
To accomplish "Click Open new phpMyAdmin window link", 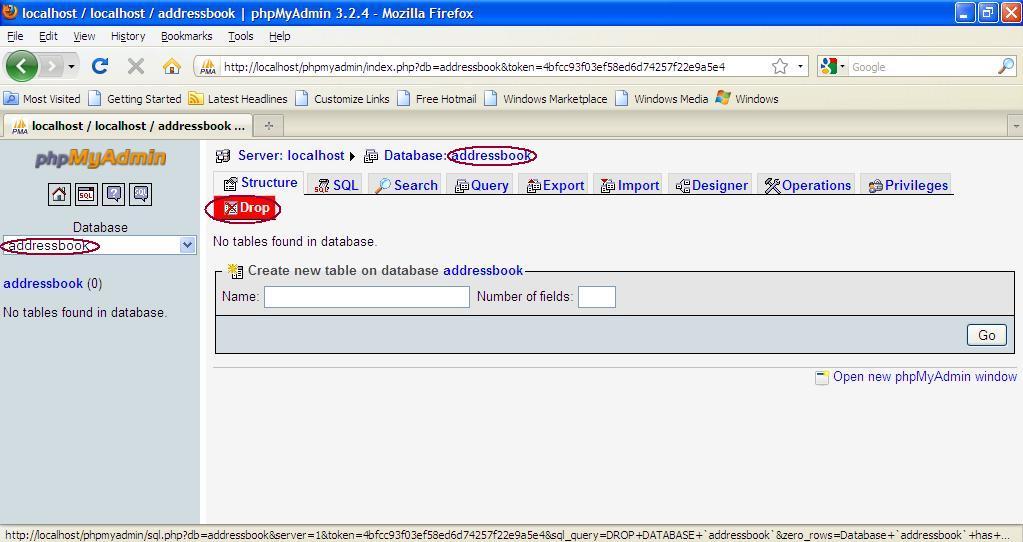I will click(924, 376).
